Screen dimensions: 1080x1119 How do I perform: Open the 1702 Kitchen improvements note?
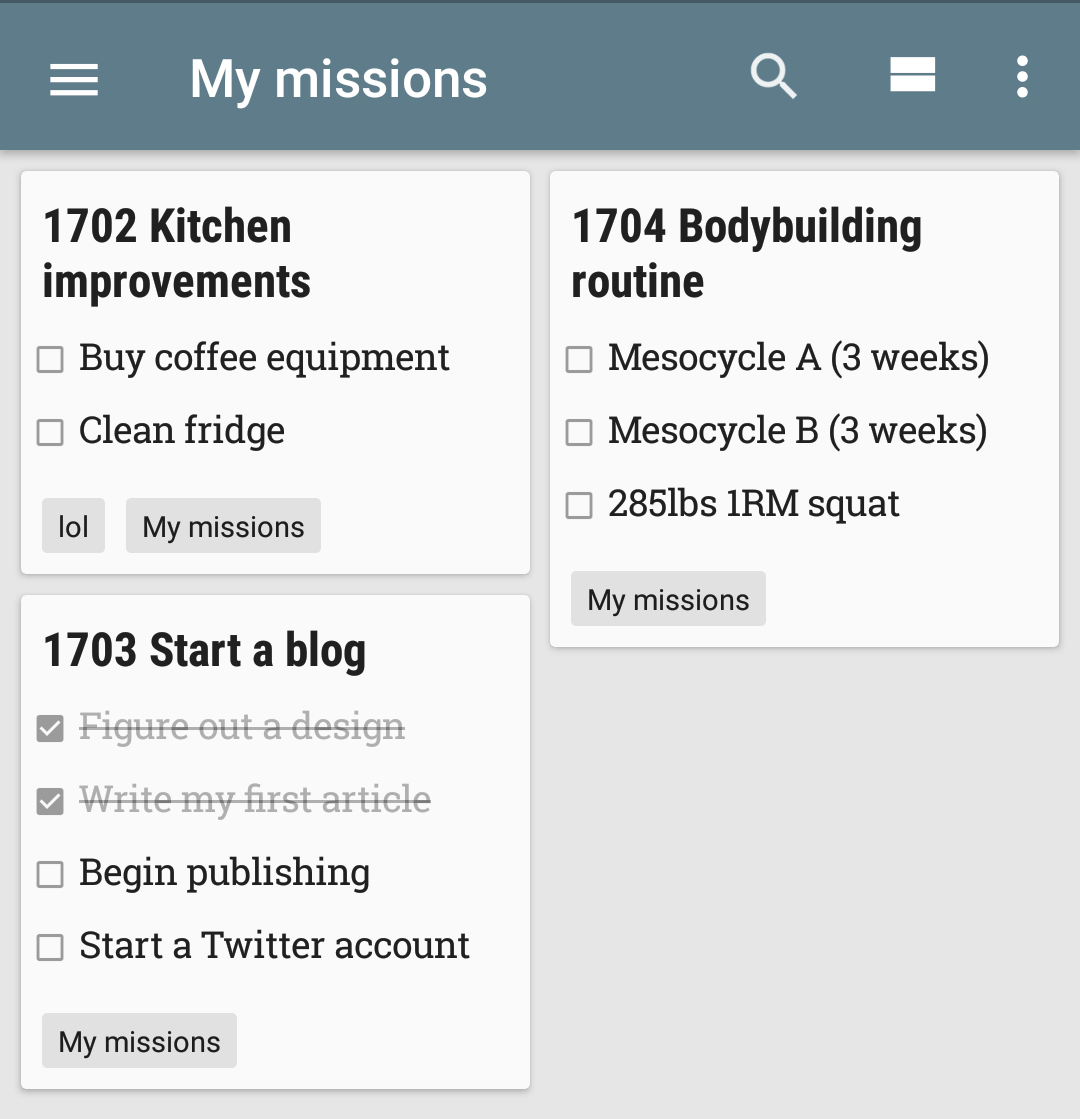[176, 253]
